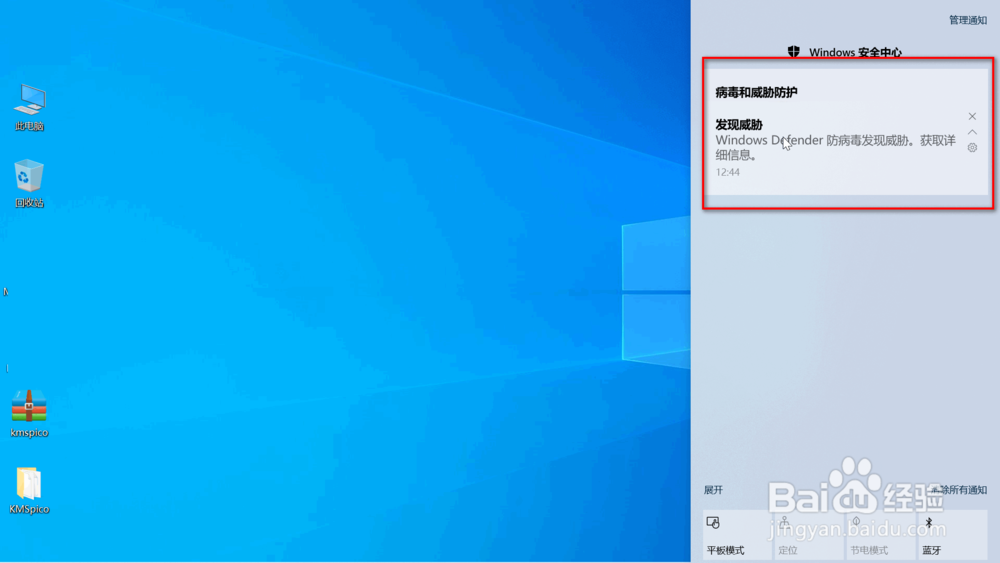This screenshot has height=563, width=1000.
Task: Toggle 平板模式 quick action tile
Action: pyautogui.click(x=737, y=535)
